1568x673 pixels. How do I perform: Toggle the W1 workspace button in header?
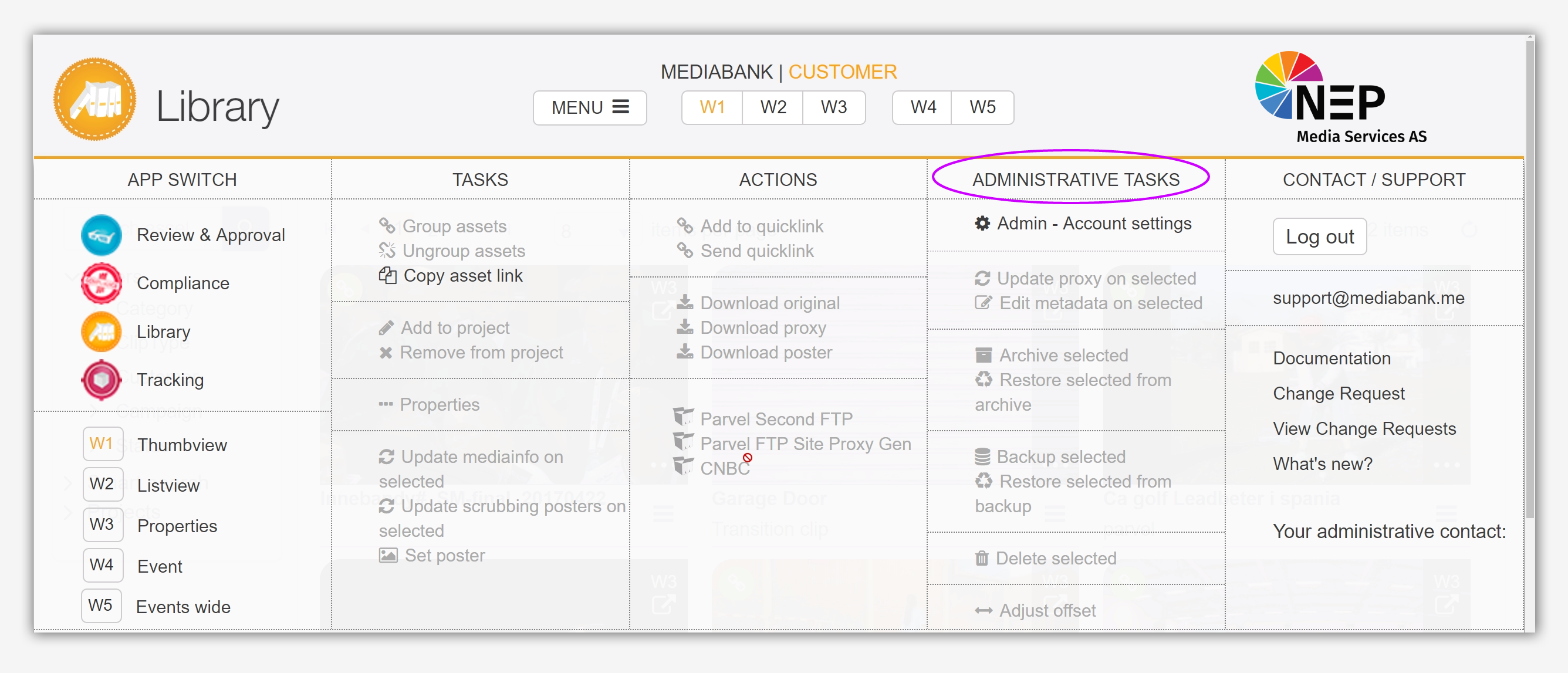(x=712, y=108)
